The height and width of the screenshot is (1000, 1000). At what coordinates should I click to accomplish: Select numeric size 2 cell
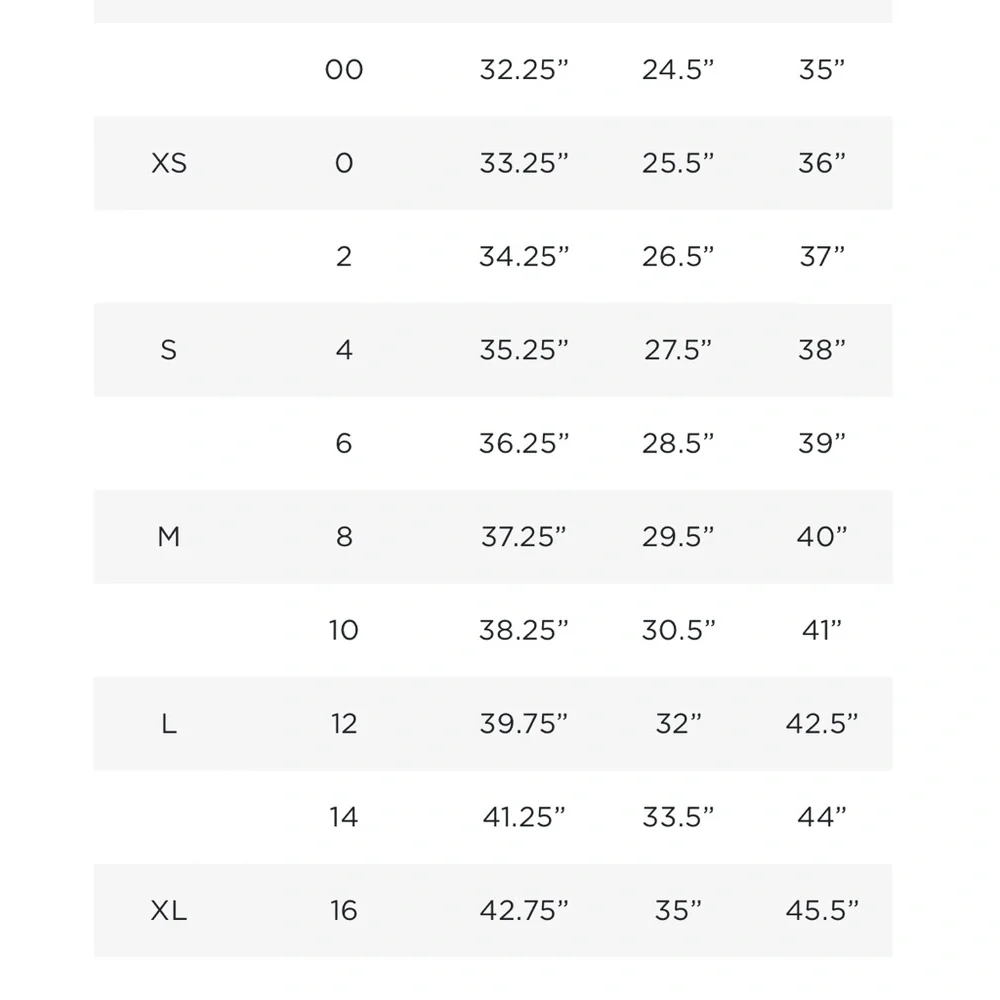coord(344,256)
